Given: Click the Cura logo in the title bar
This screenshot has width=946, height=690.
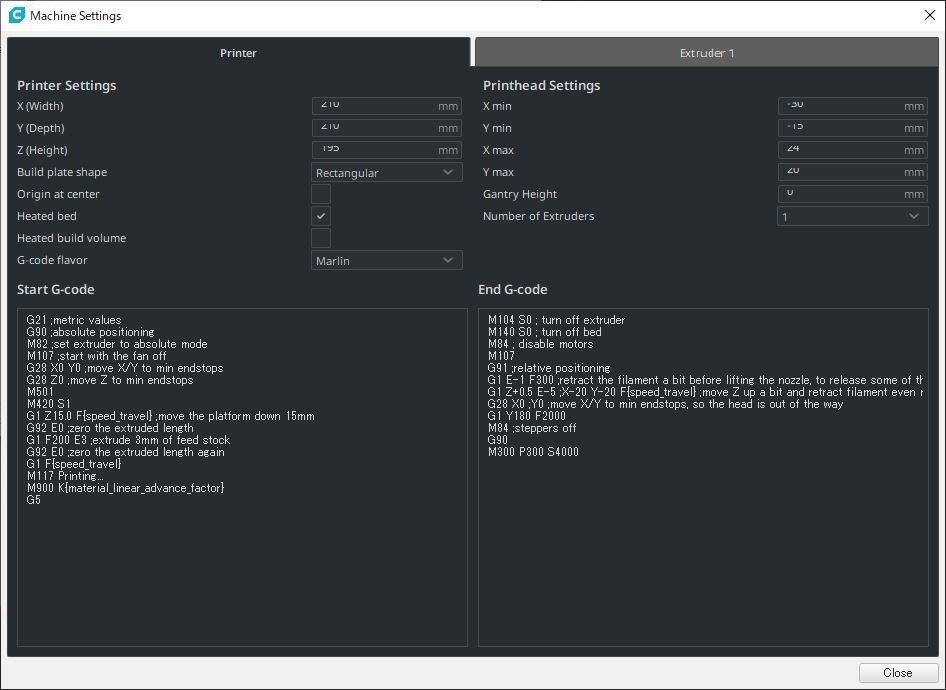Looking at the screenshot, I should coord(16,15).
